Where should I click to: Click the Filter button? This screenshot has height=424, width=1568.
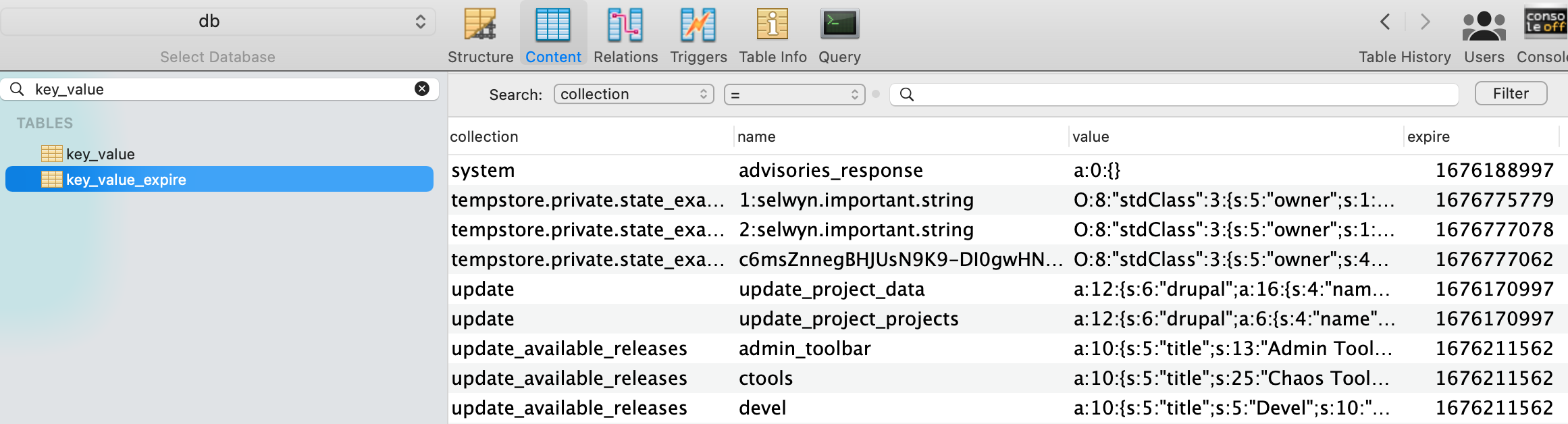[x=1511, y=93]
